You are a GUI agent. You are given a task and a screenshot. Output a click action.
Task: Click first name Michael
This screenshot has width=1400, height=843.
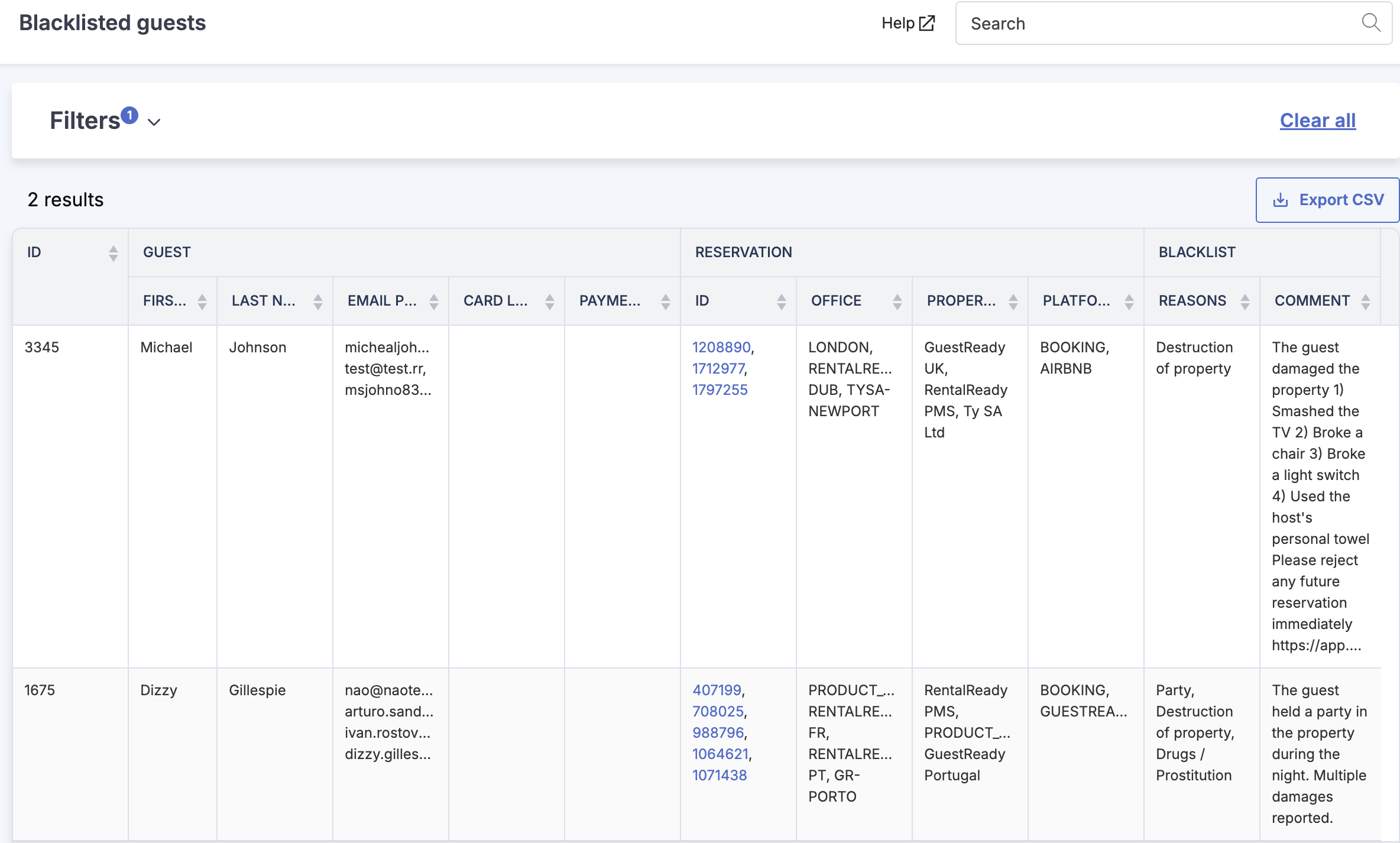pos(166,347)
